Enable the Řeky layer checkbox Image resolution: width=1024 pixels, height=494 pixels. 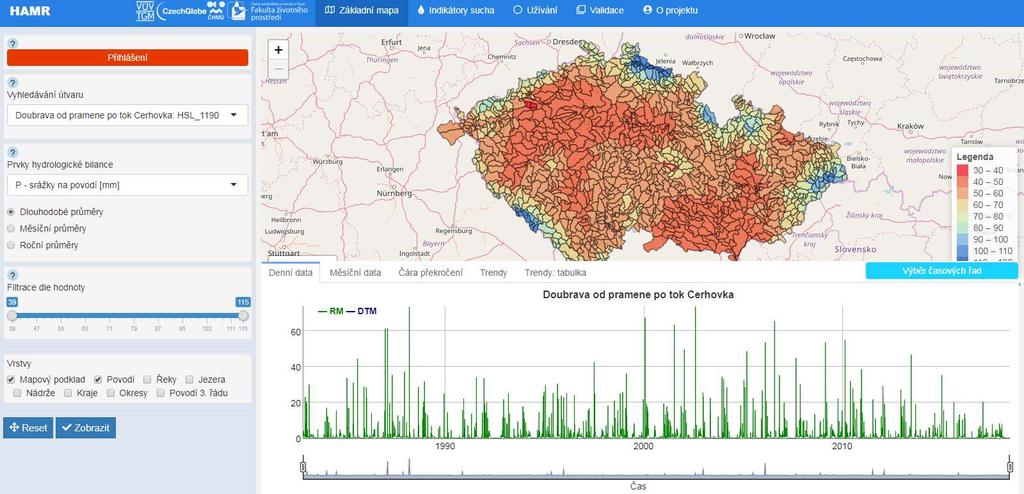148,380
